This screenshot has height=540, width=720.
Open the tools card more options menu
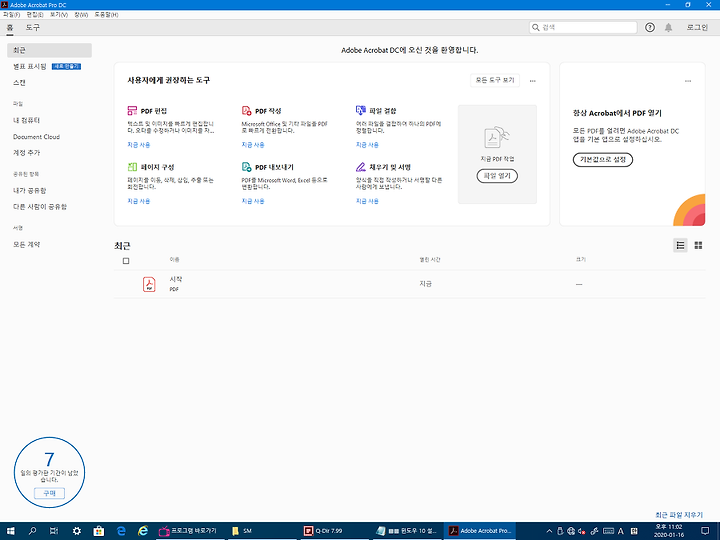(533, 81)
